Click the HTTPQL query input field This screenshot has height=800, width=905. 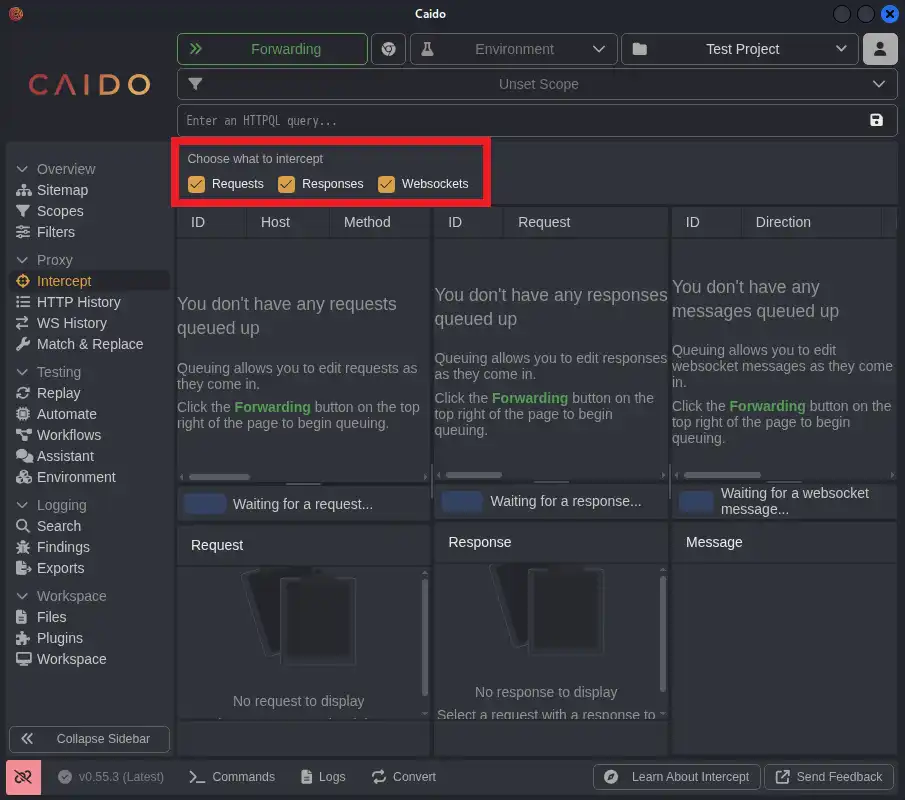pyautogui.click(x=520, y=121)
